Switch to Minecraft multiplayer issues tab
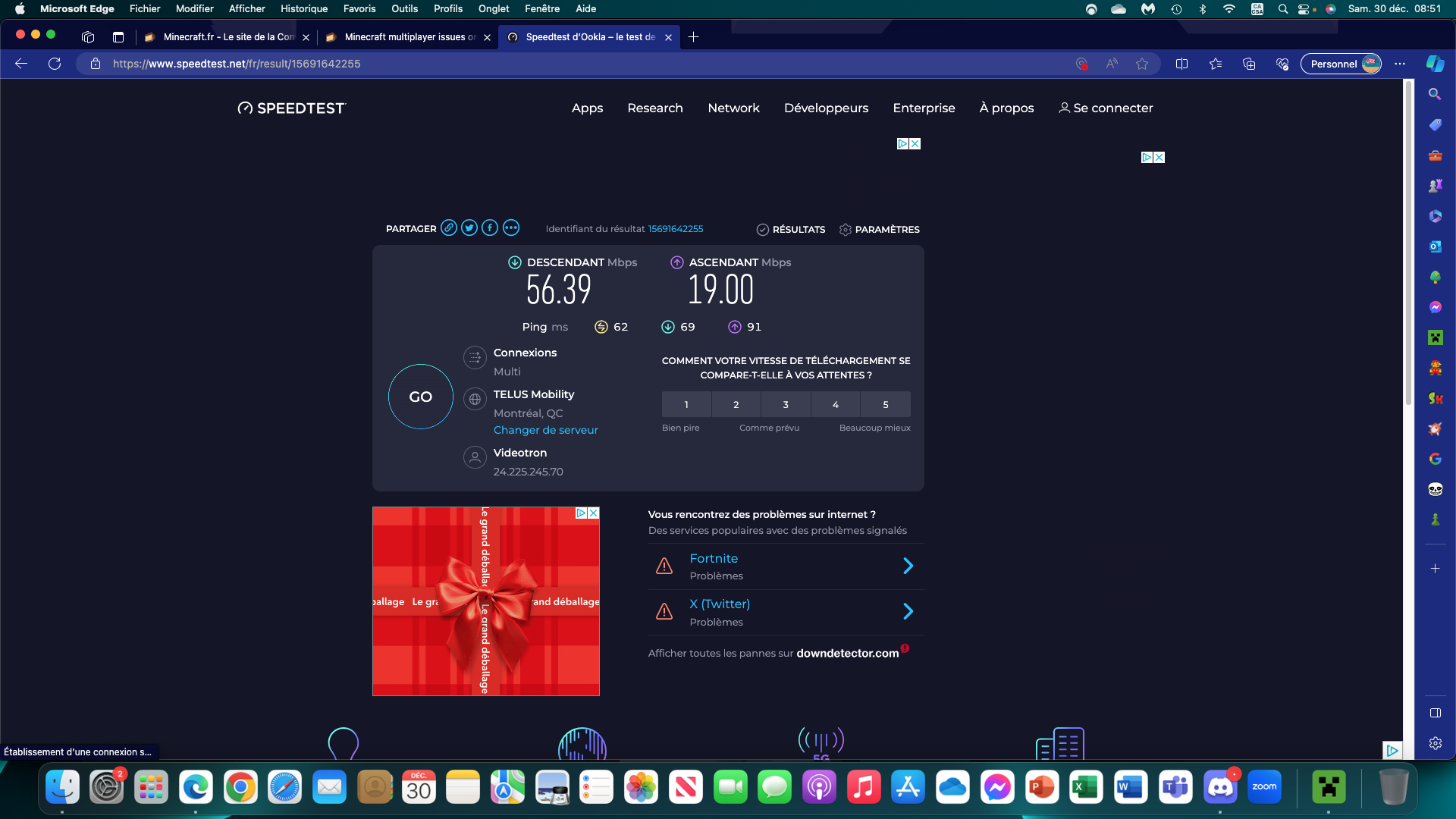The height and width of the screenshot is (819, 1456). click(x=409, y=36)
